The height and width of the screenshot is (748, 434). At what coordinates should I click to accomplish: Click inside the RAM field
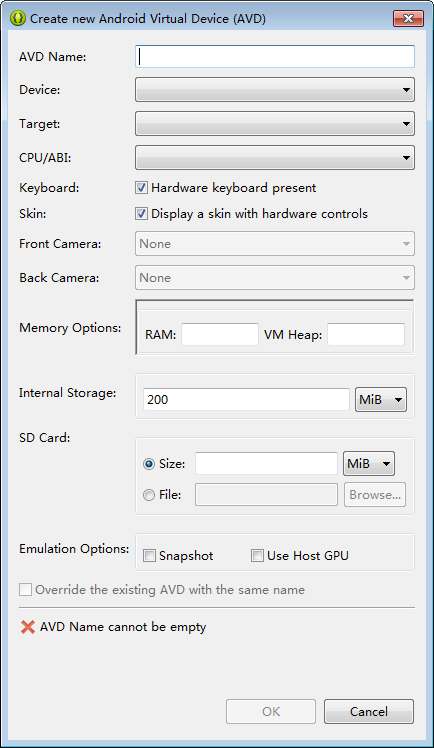(220, 334)
